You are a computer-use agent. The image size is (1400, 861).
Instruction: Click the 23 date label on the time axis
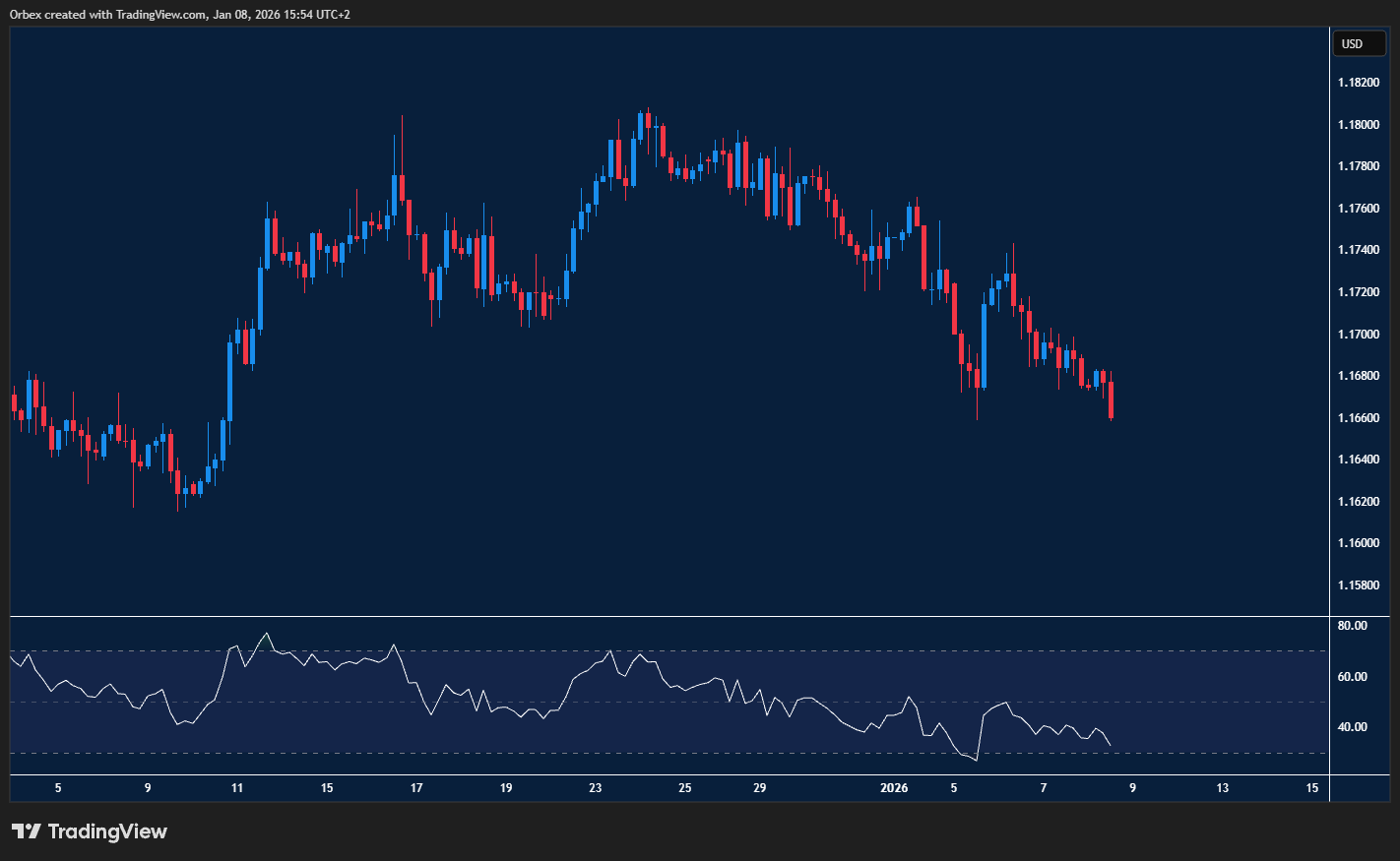(x=595, y=788)
